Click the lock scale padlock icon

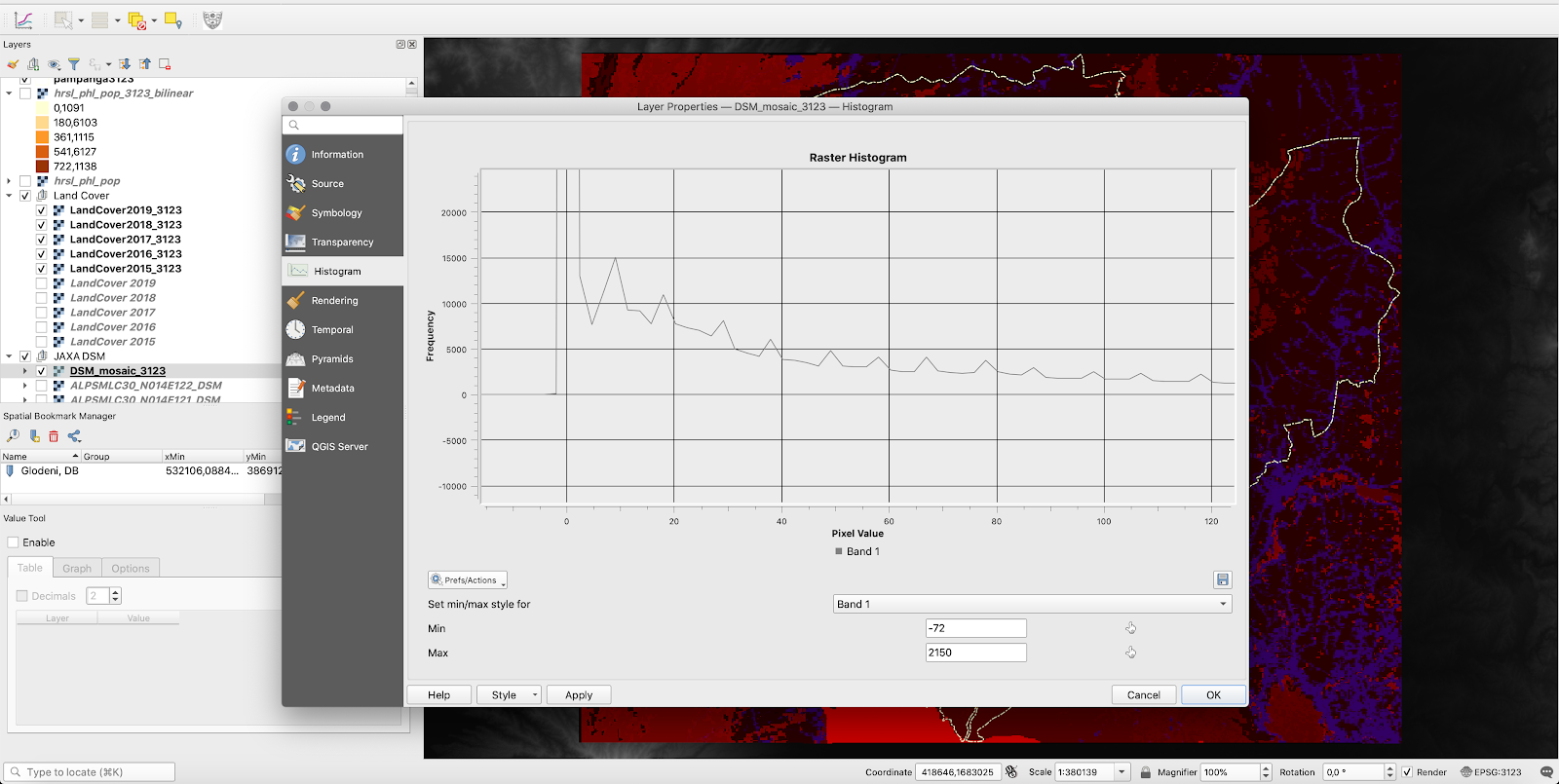(x=1146, y=772)
